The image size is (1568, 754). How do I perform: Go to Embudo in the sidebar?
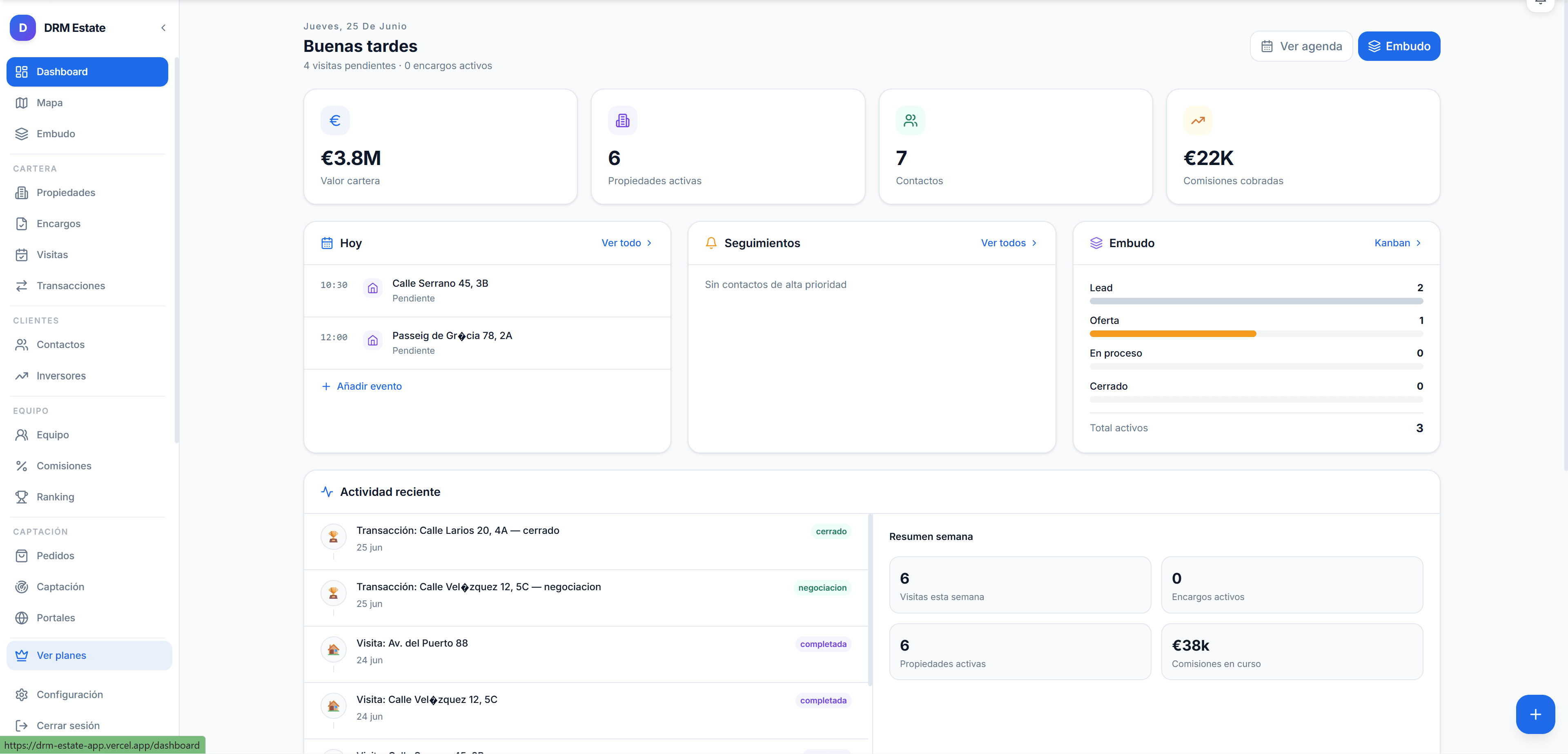coord(87,134)
